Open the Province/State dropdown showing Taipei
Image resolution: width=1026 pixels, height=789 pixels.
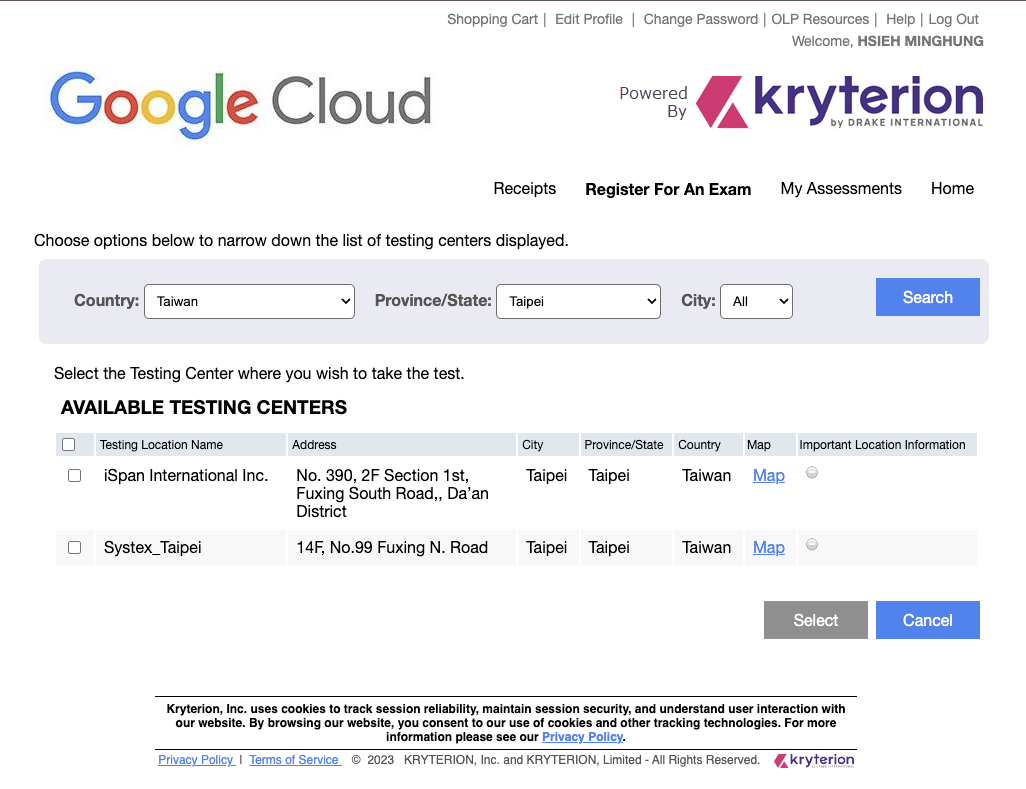pyautogui.click(x=578, y=302)
